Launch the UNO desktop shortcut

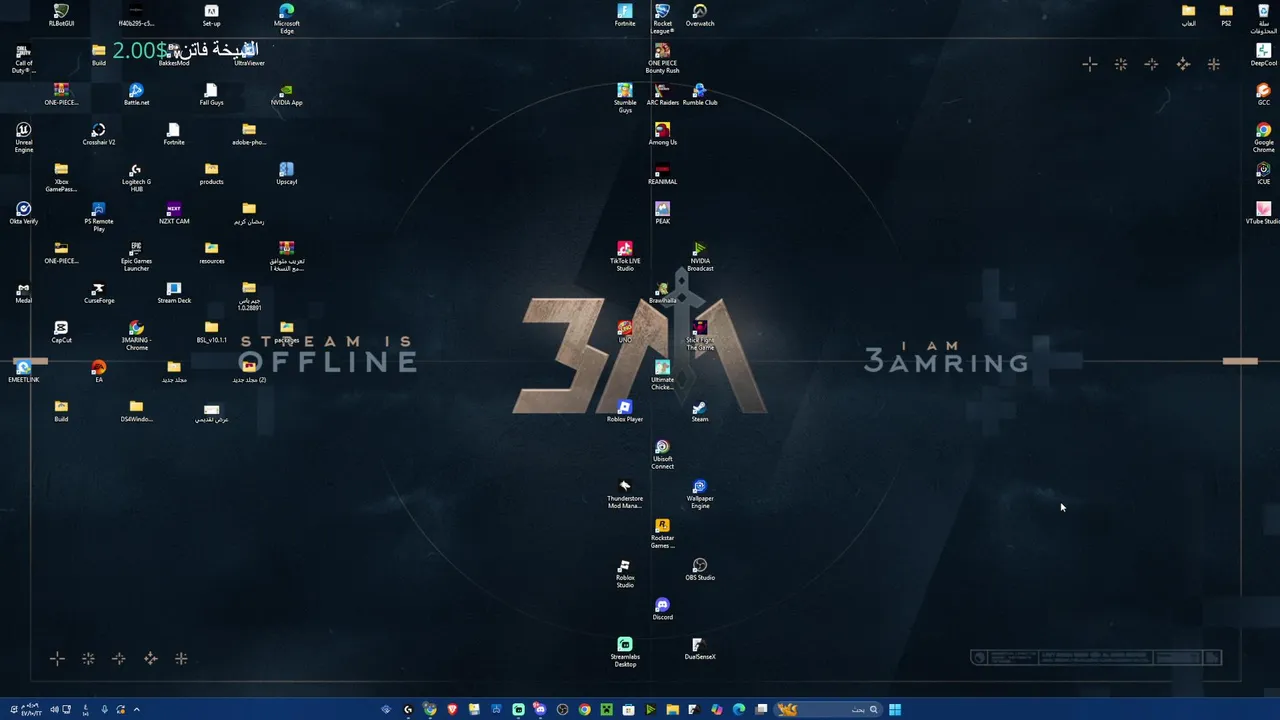(x=625, y=332)
